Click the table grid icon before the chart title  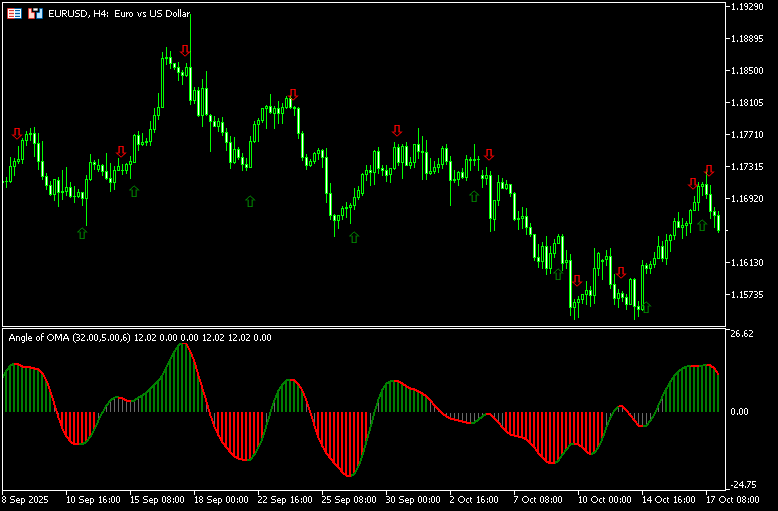pos(15,14)
